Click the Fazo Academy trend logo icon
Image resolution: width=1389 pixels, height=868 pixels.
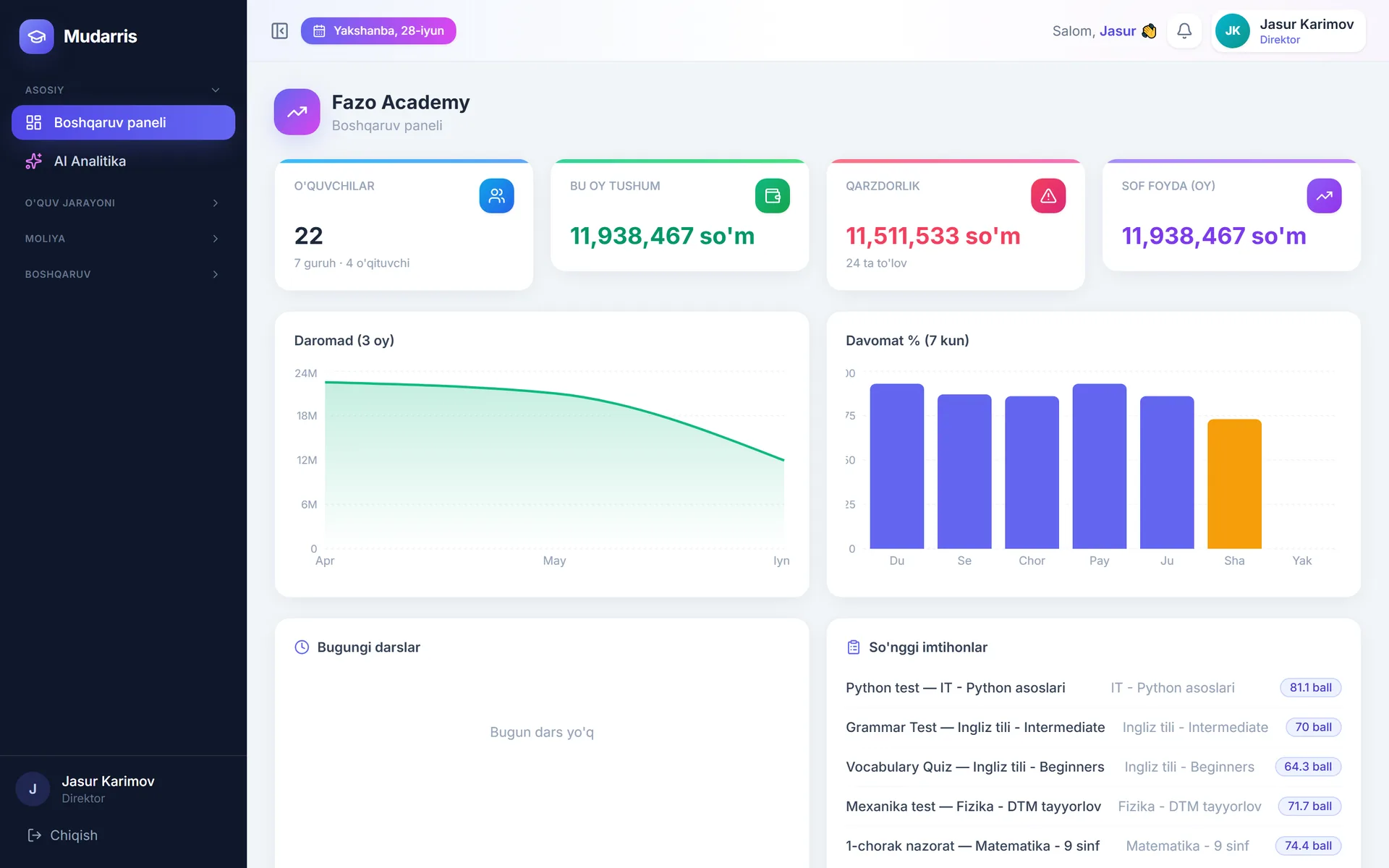(x=297, y=112)
